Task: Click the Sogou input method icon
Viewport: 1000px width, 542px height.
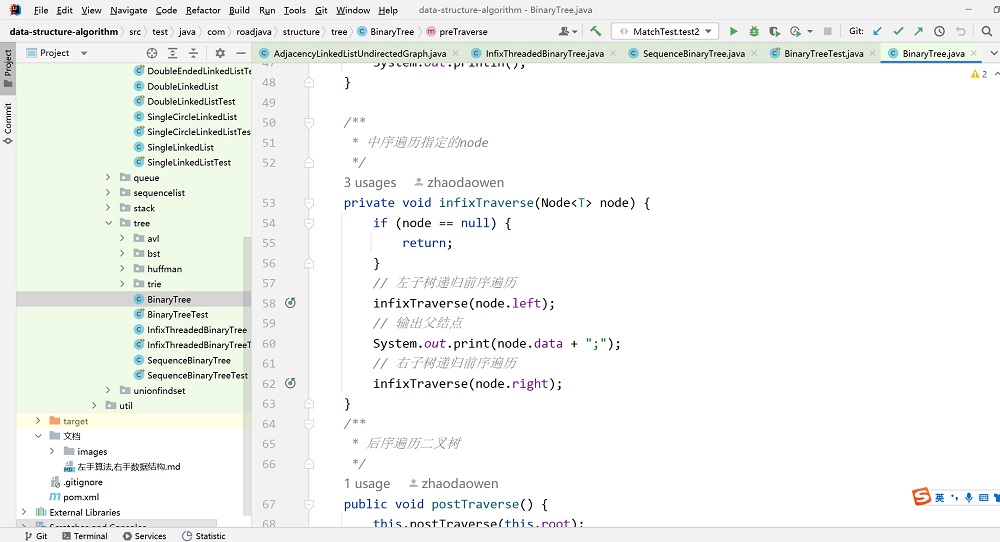Action: coord(922,496)
